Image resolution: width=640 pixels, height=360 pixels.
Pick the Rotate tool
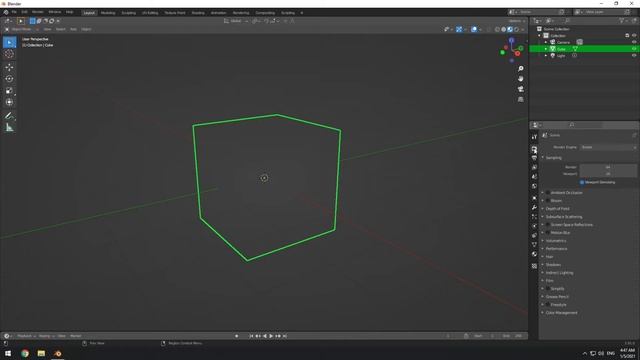(x=9, y=79)
